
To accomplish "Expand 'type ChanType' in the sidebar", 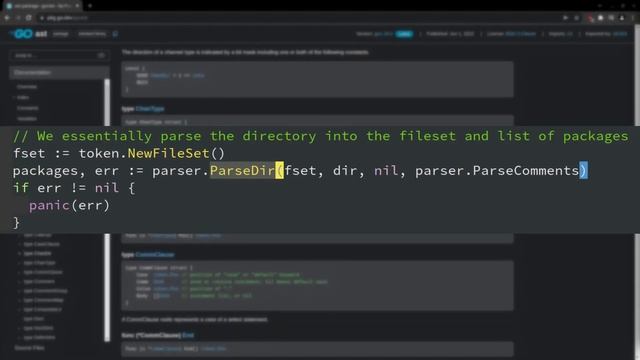I will point(37,263).
